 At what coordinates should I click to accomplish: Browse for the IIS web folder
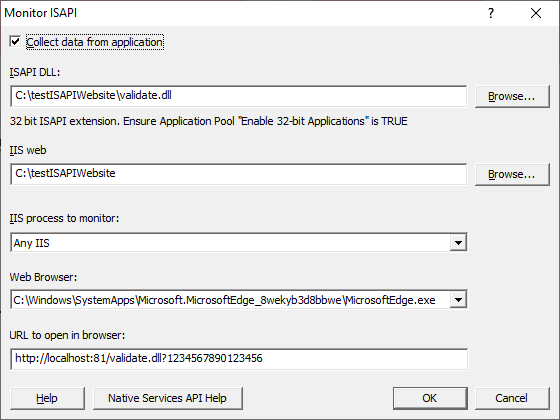(x=512, y=174)
